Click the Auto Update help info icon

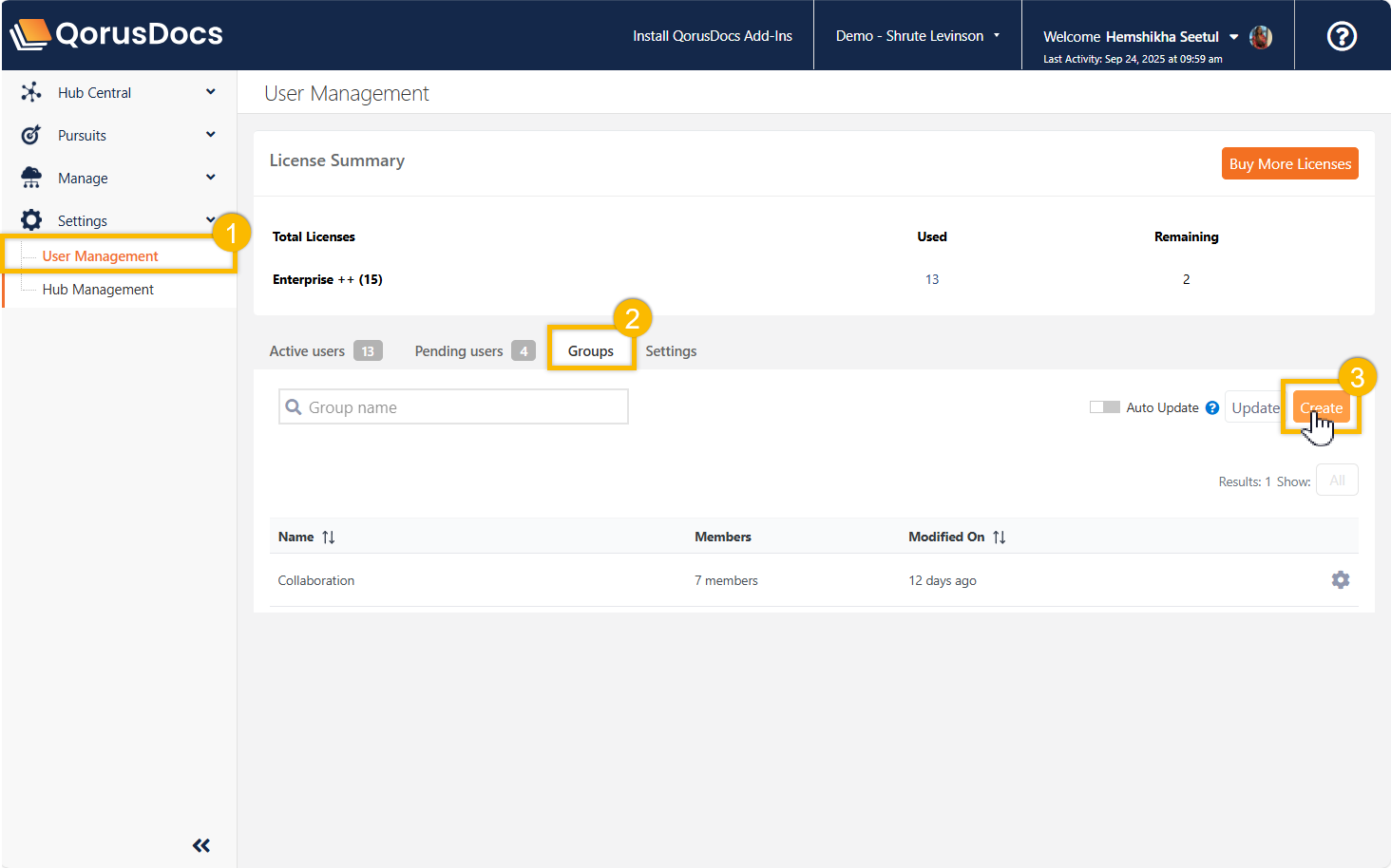(1212, 408)
